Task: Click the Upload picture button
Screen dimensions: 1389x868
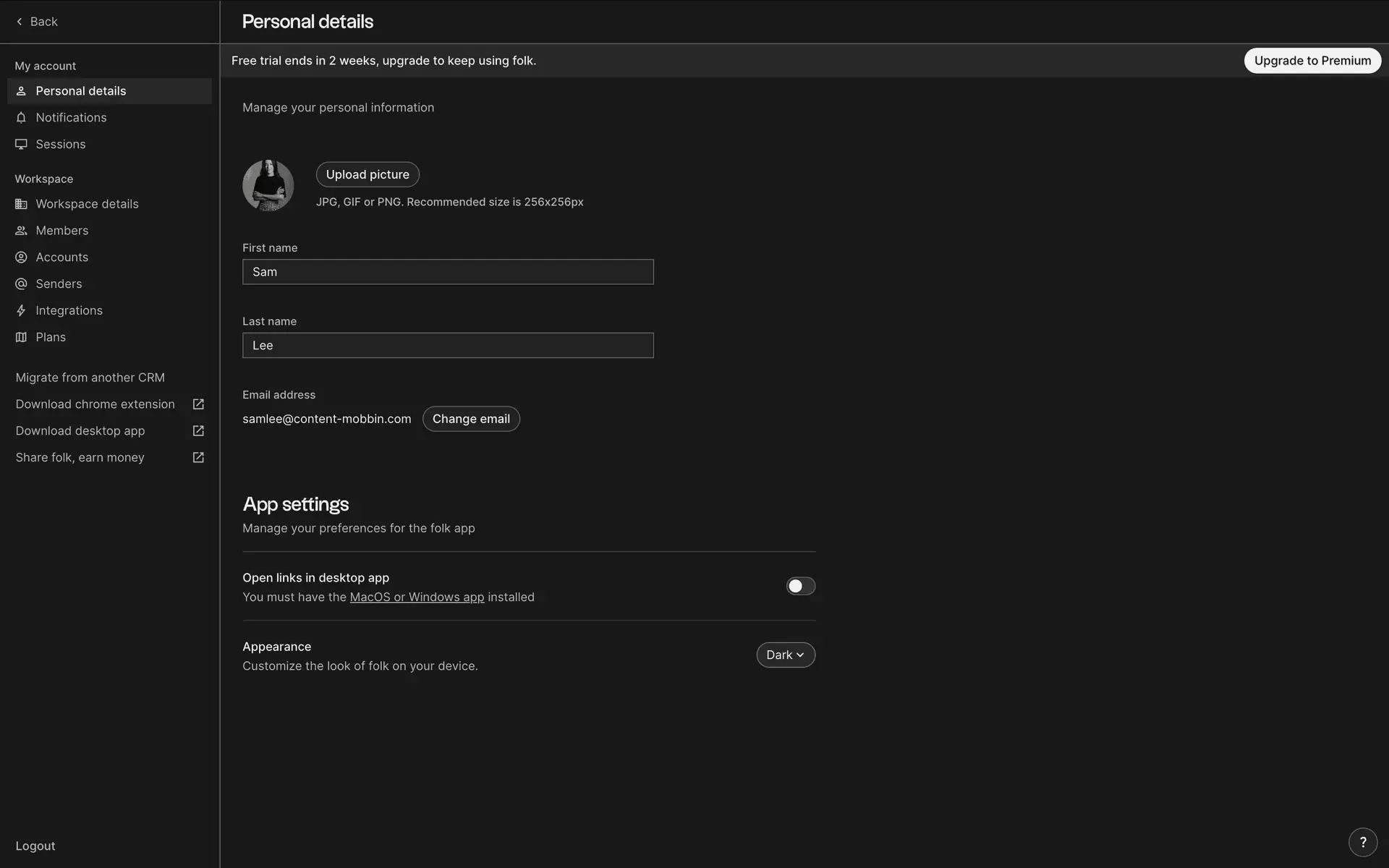Action: pos(368,174)
